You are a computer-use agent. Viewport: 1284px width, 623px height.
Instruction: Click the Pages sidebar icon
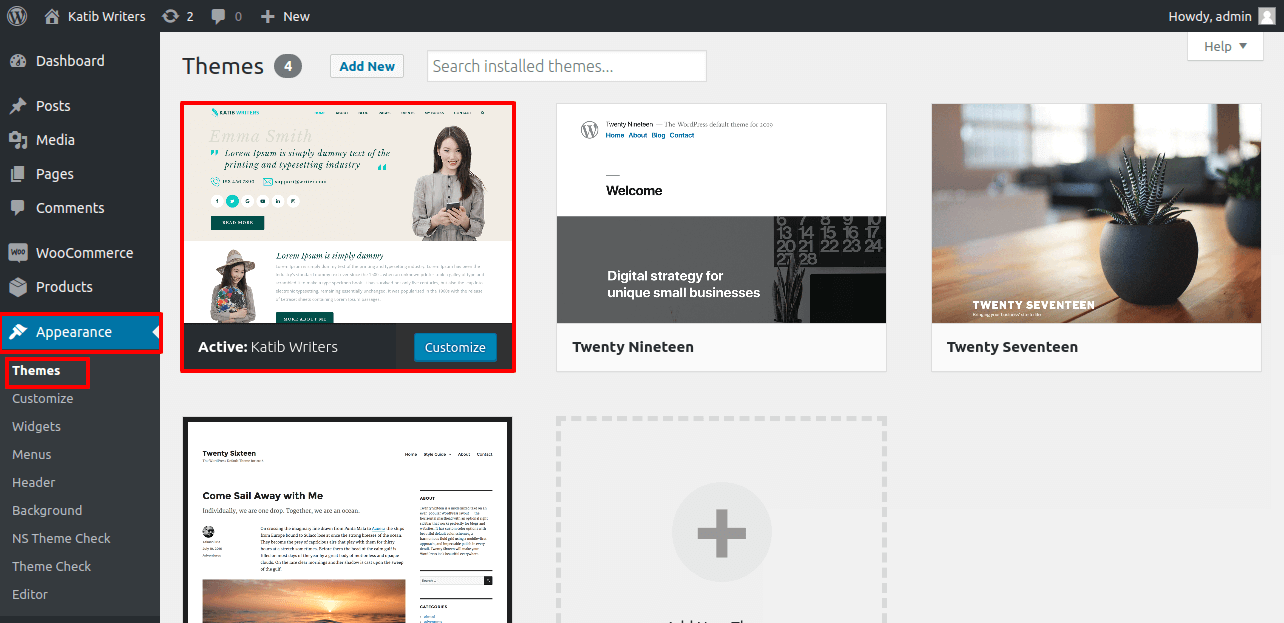[x=18, y=174]
